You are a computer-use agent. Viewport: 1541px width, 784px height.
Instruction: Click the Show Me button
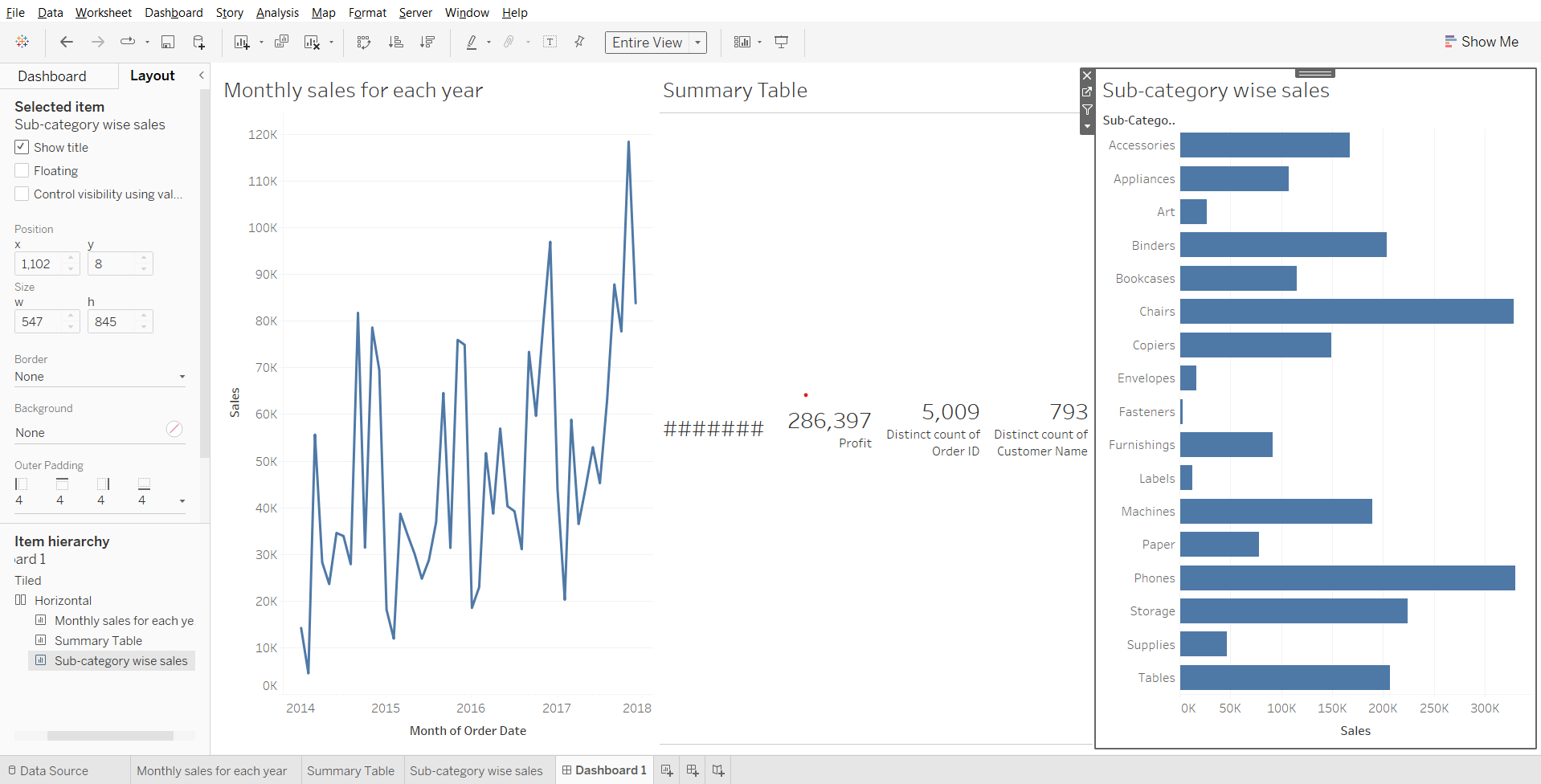coord(1482,42)
